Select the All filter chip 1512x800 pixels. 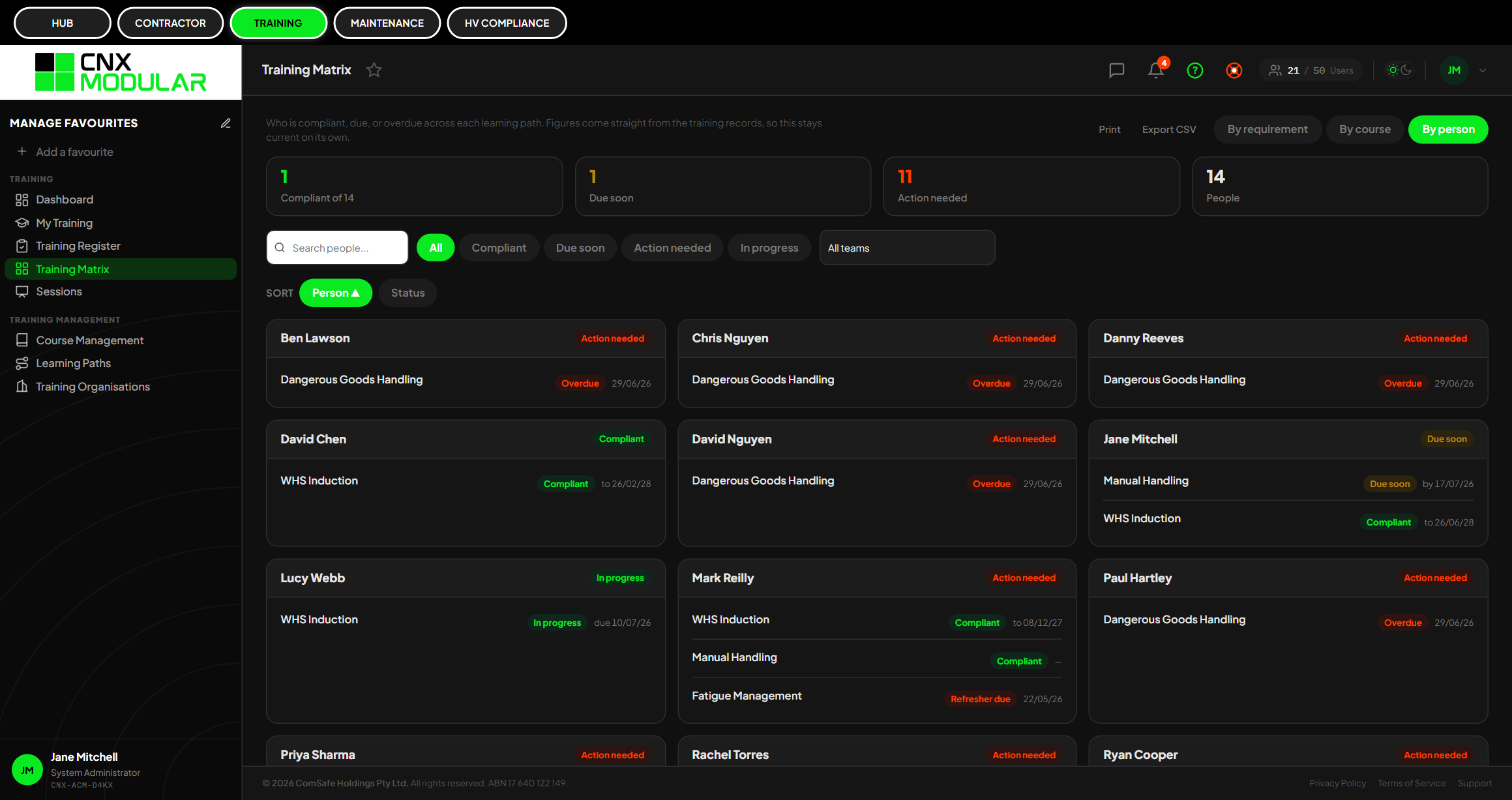pos(436,248)
